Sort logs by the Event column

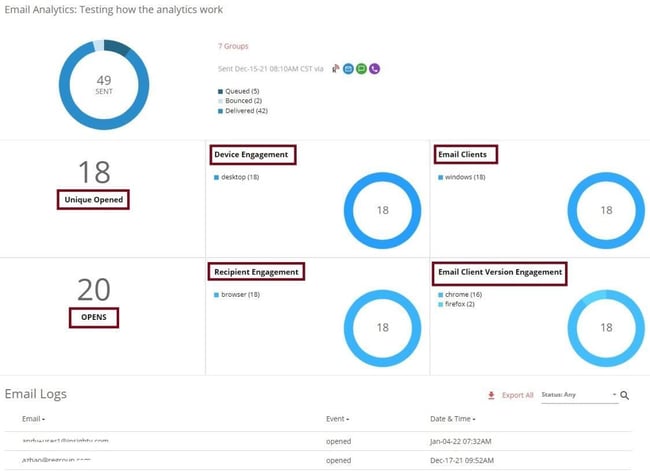tap(337, 419)
